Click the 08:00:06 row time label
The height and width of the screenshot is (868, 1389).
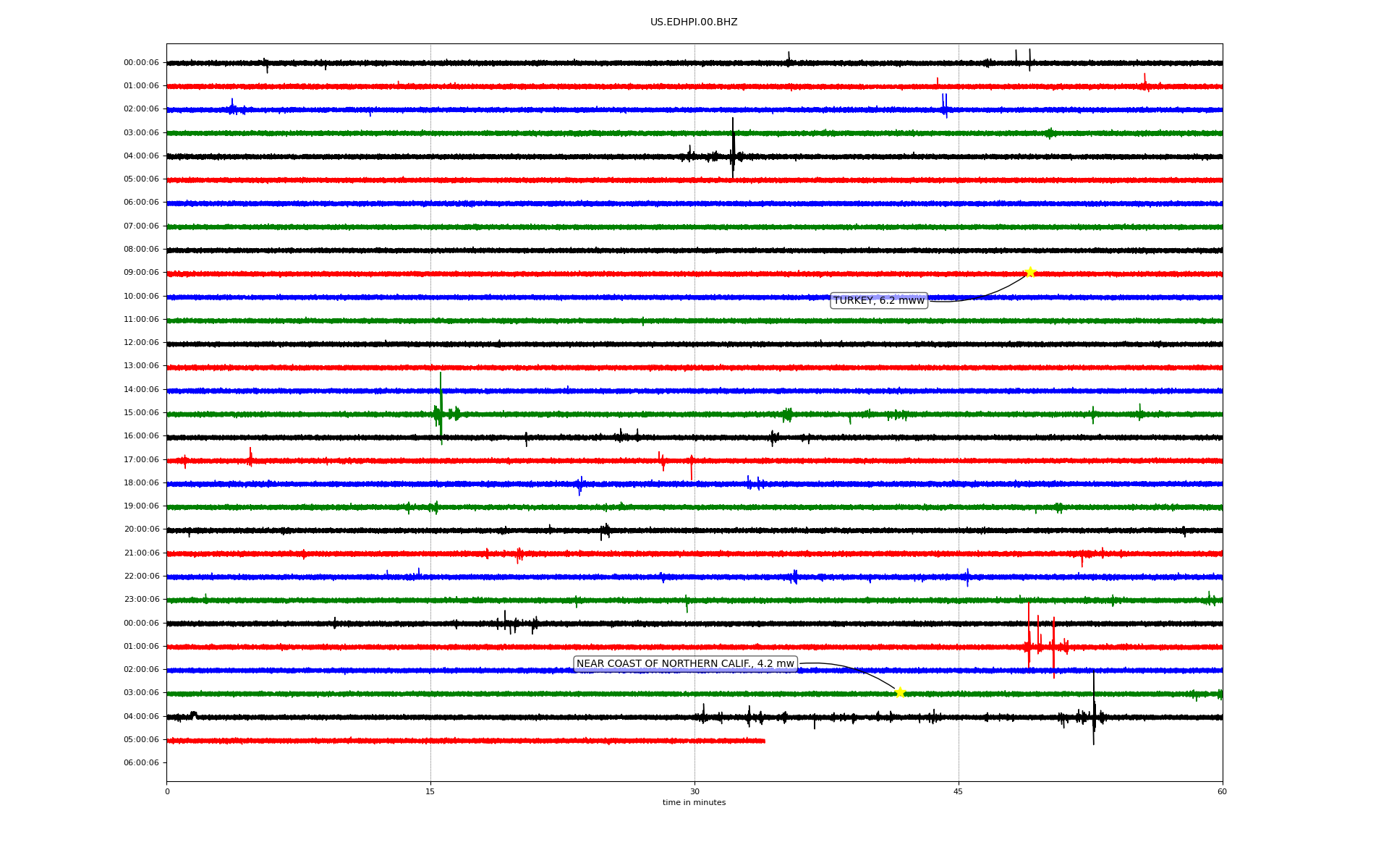pos(141,249)
